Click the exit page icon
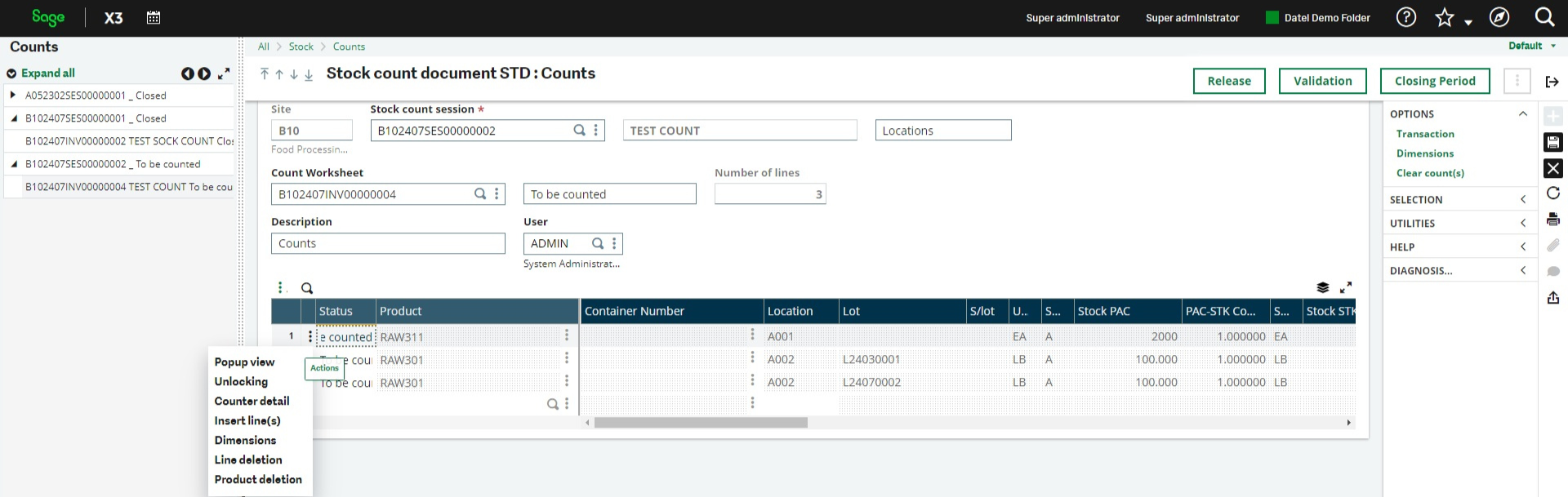The image size is (1568, 497). pos(1552,82)
